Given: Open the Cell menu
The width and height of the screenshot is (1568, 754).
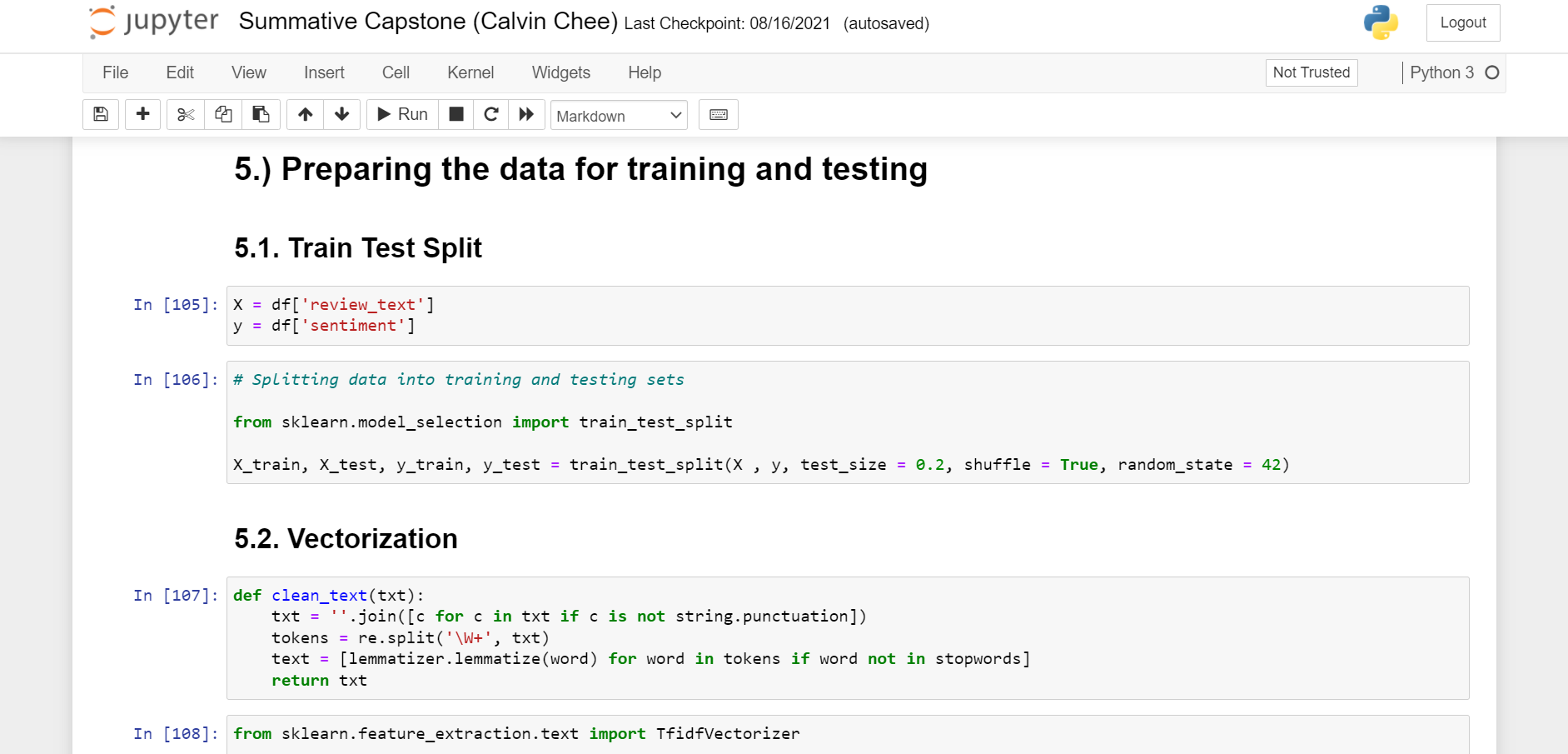Looking at the screenshot, I should tap(396, 72).
